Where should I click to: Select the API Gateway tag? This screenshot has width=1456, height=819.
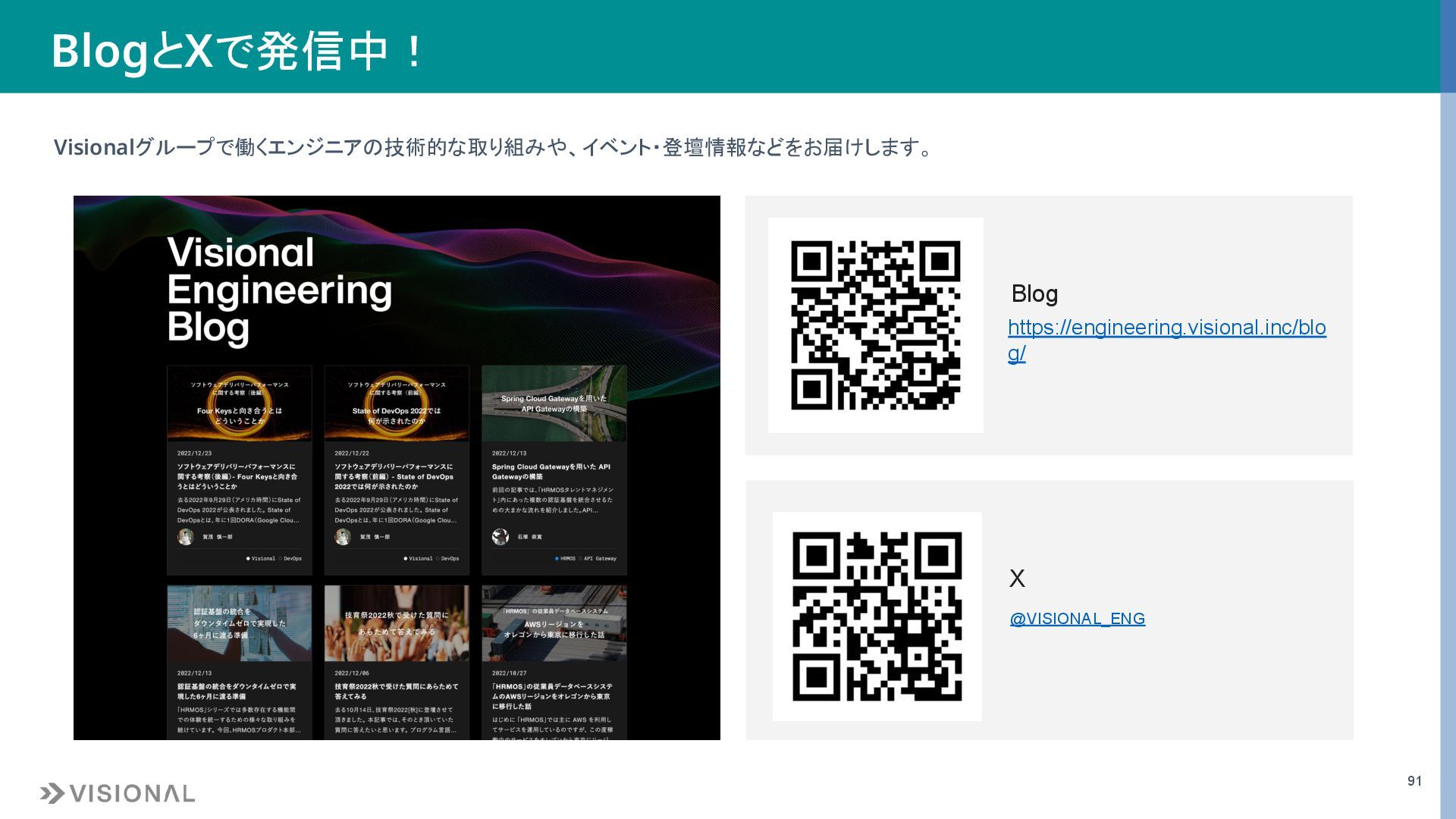(598, 559)
